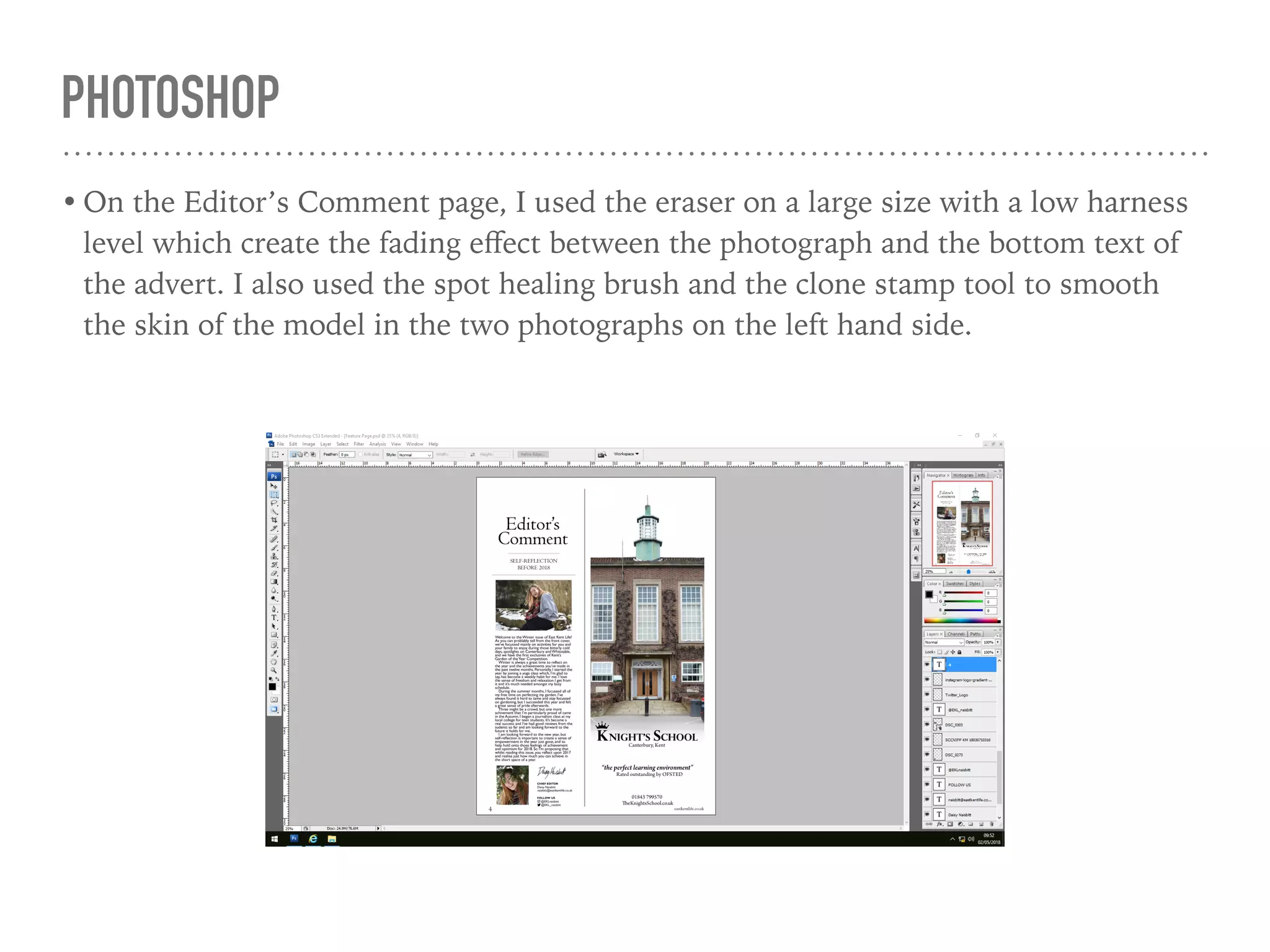Select the Blur tool

tap(273, 590)
